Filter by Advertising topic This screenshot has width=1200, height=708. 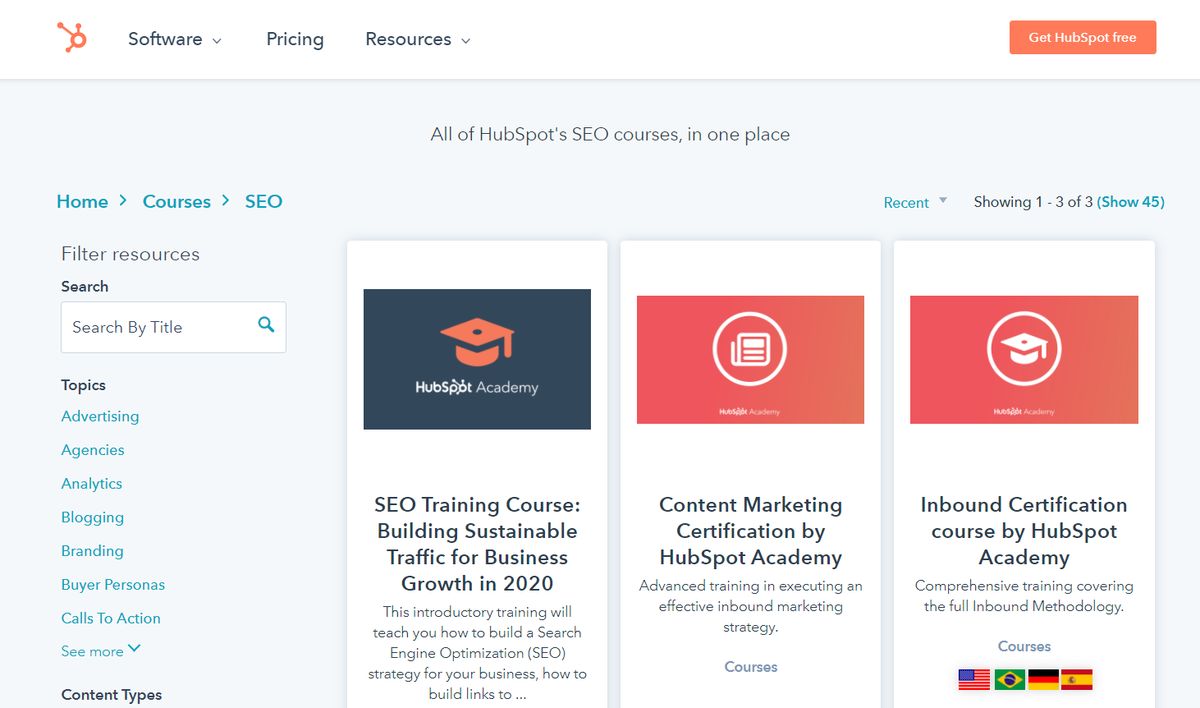coord(100,416)
